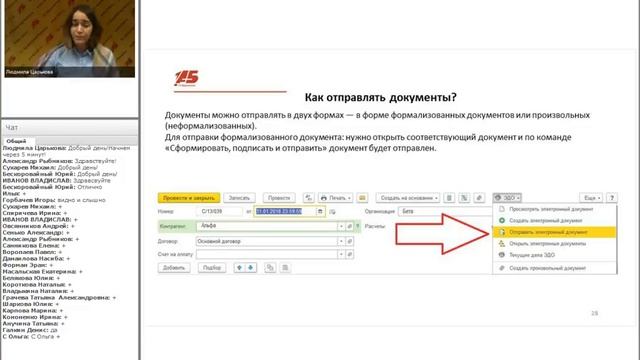Image resolution: width=640 pixels, height=360 pixels.
Task: Click chat message from С Ольга
Action: pos(31,336)
